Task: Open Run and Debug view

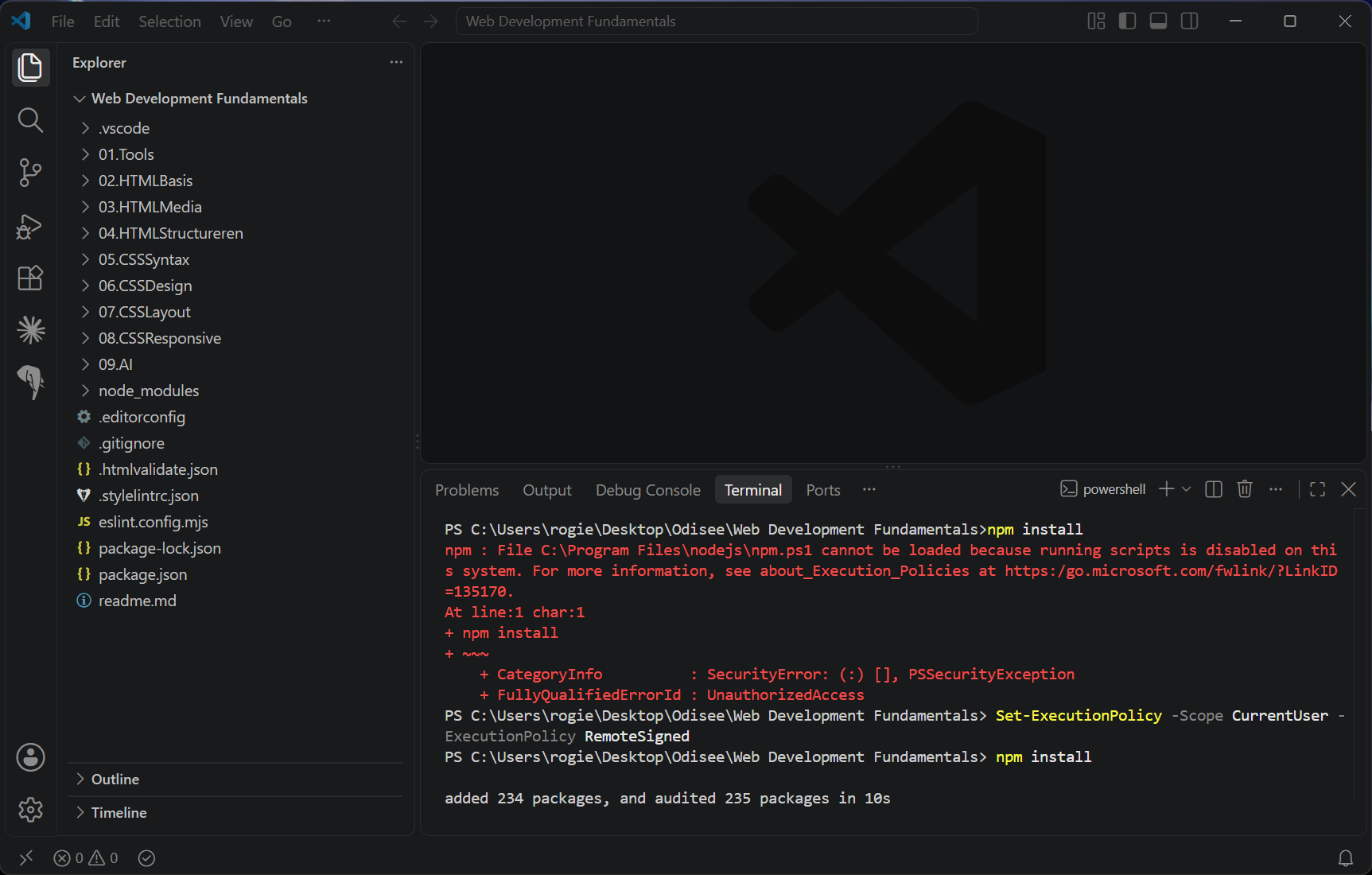Action: [30, 226]
